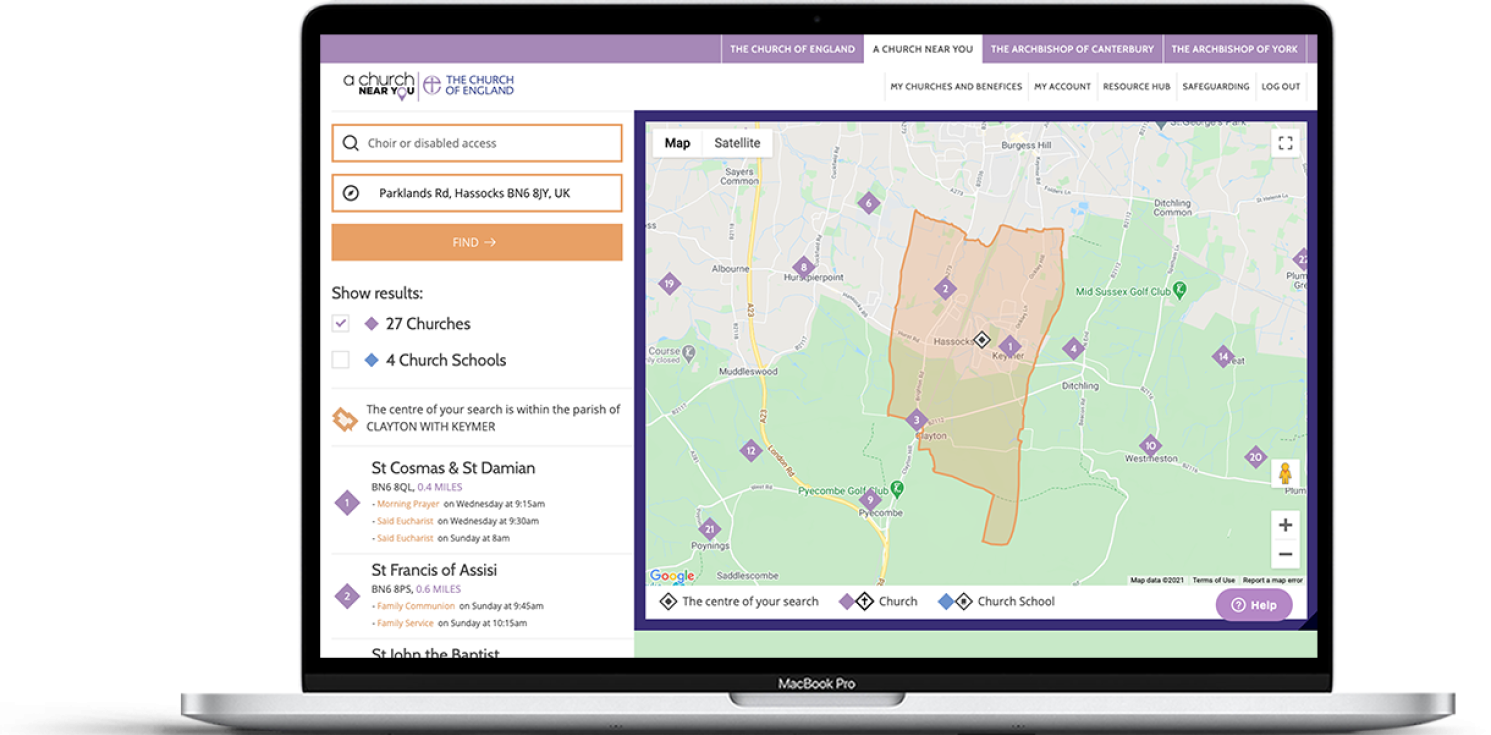Open the St Francis of Assisi result
1491x735 pixels.
pyautogui.click(x=434, y=570)
